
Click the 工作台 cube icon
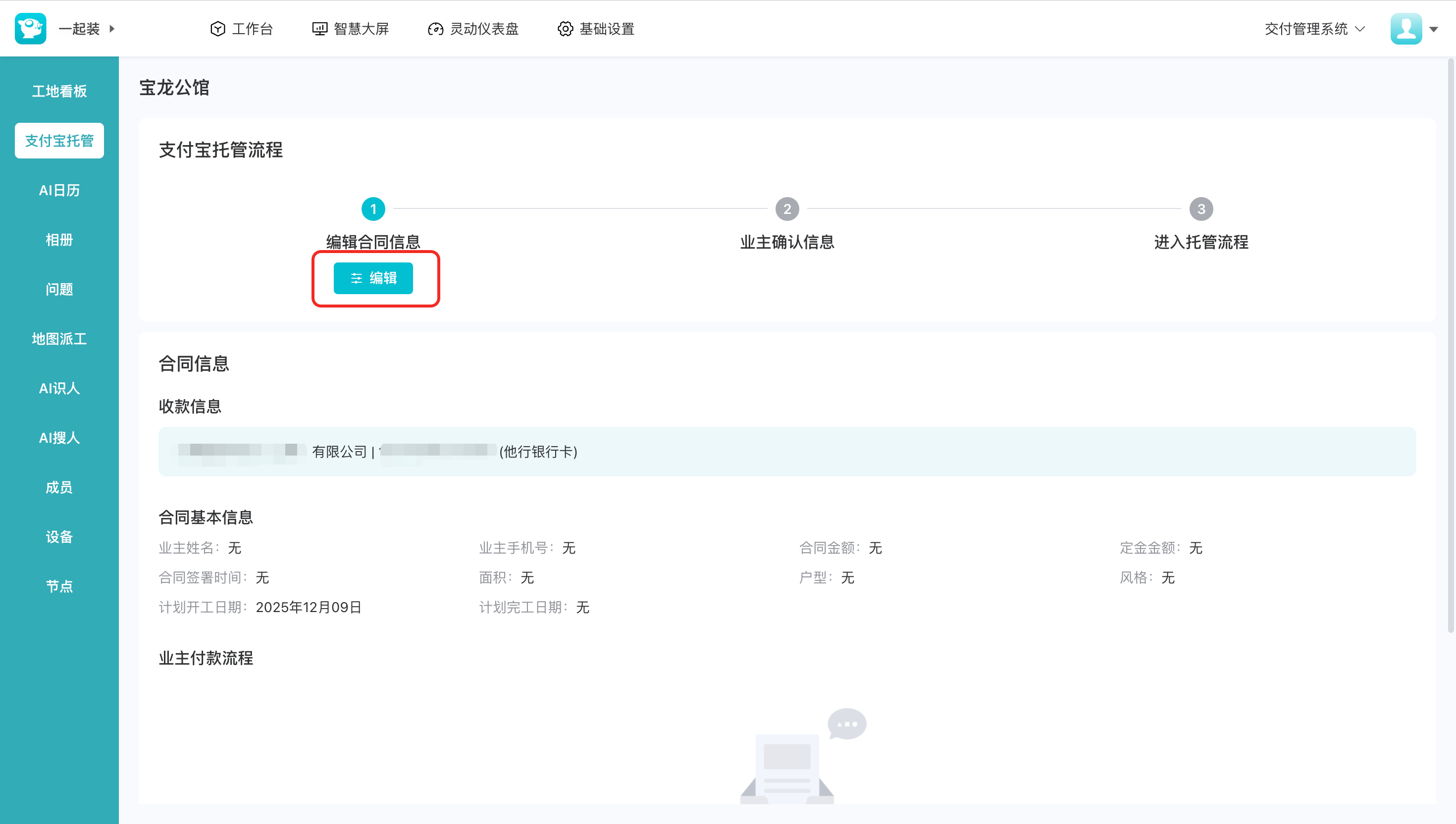(217, 29)
